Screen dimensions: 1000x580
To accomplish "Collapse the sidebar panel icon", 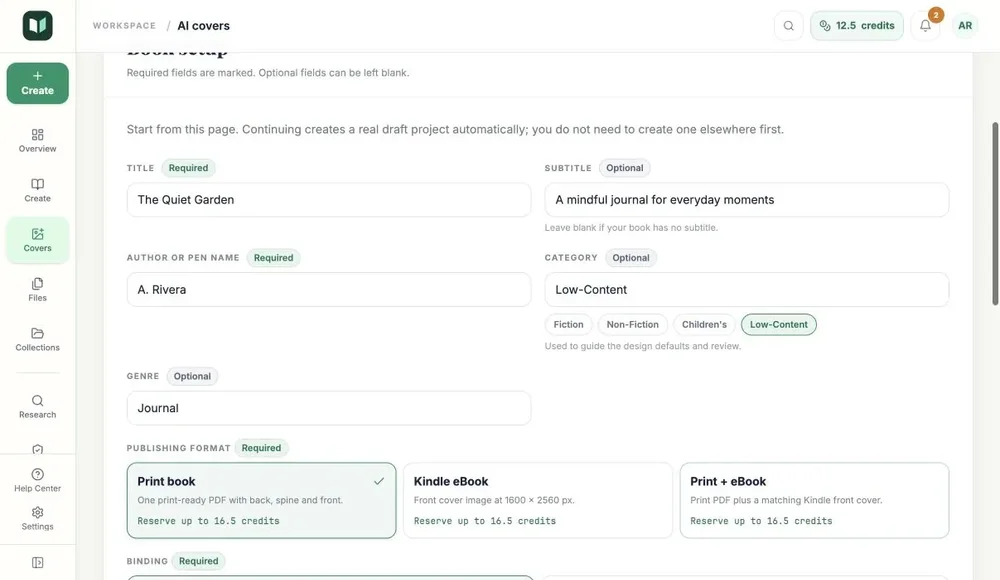I will [x=38, y=563].
